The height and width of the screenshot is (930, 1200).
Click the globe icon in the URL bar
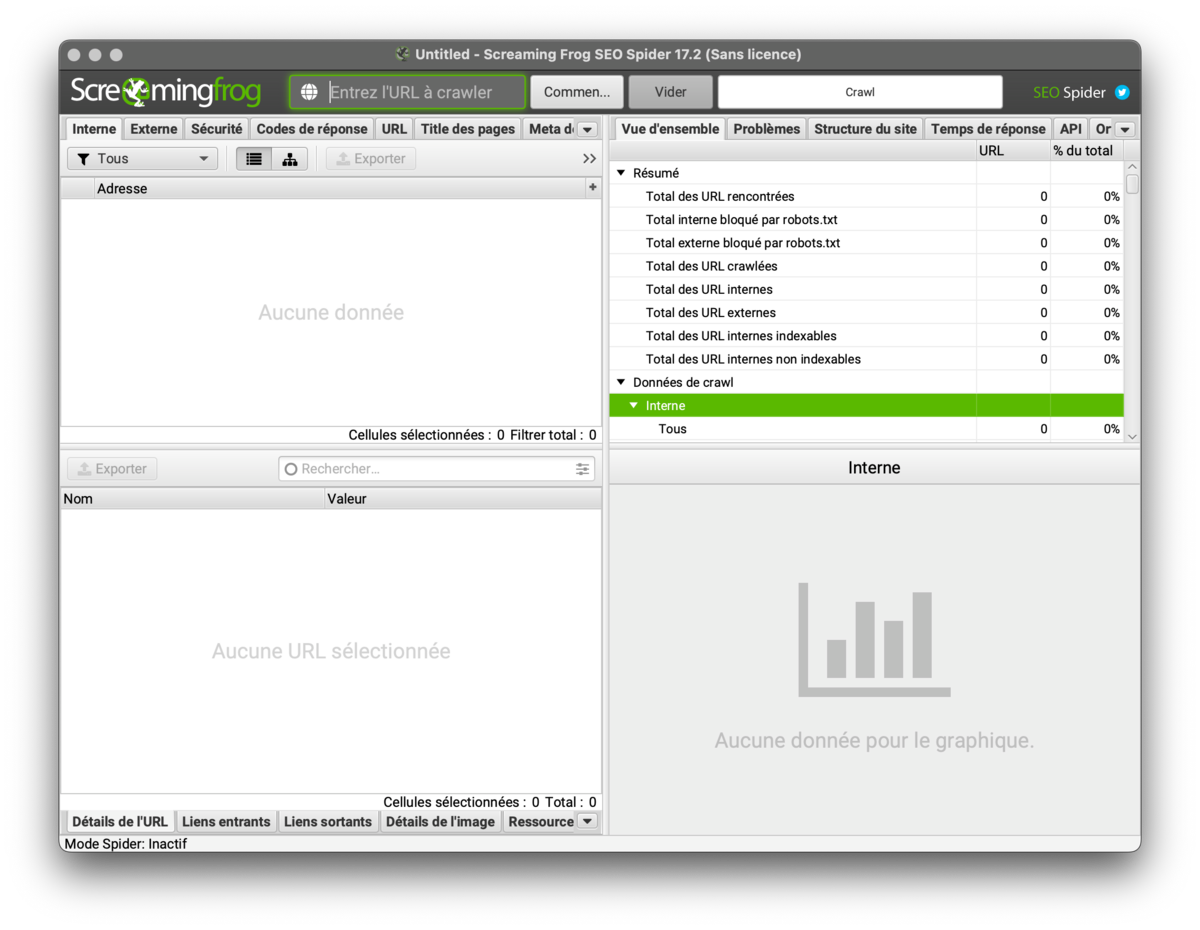309,92
